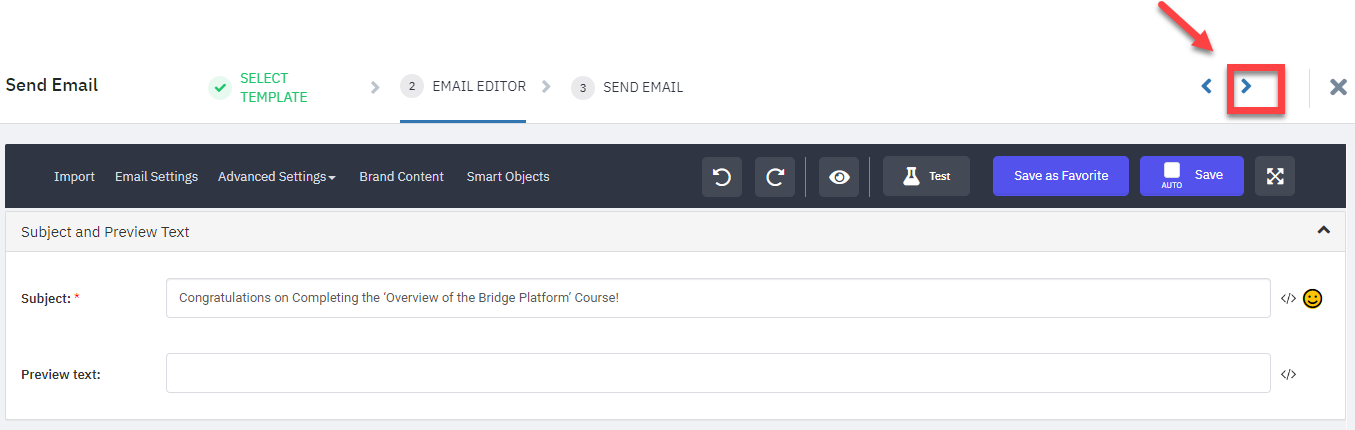Click the undo arrow icon

point(722,176)
